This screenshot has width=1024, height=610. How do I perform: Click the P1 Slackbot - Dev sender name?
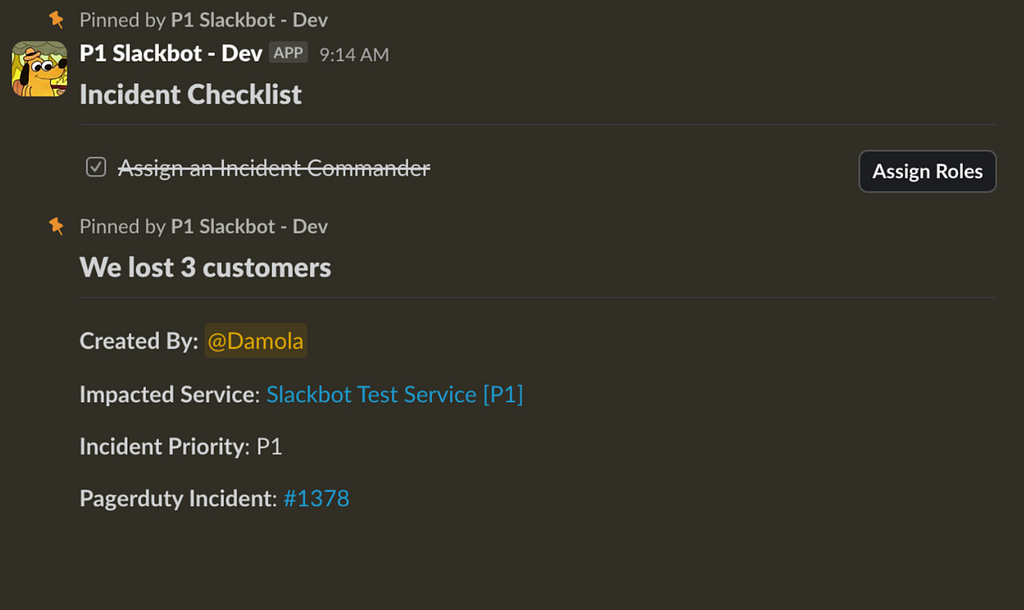[x=171, y=53]
